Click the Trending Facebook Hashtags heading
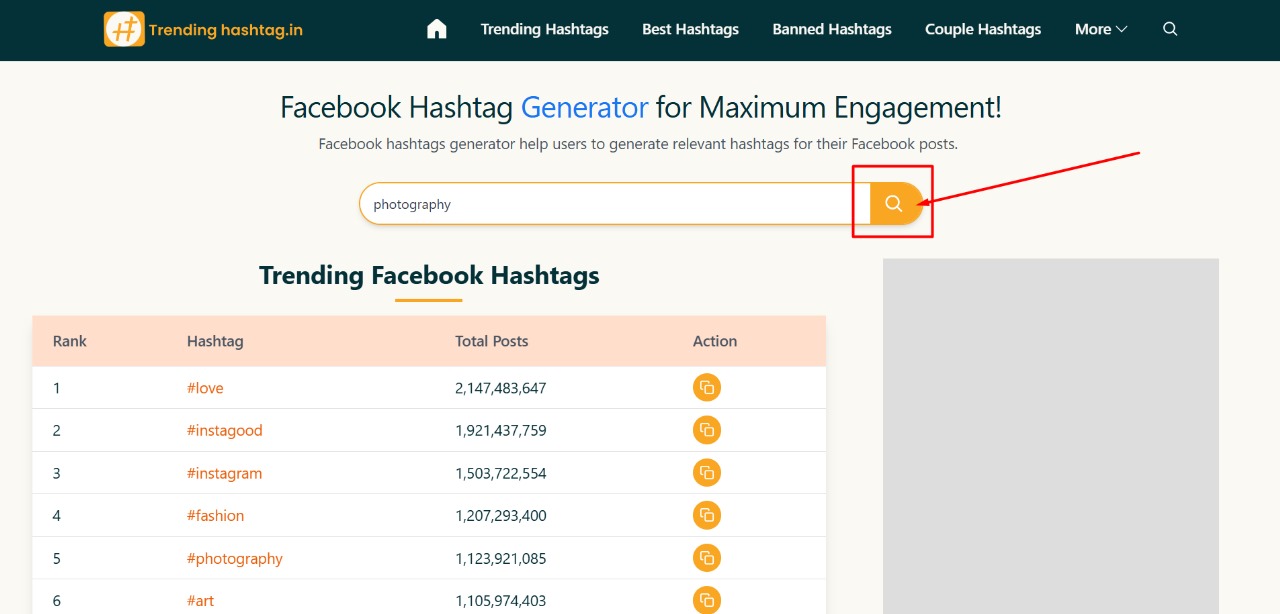1280x614 pixels. point(429,275)
